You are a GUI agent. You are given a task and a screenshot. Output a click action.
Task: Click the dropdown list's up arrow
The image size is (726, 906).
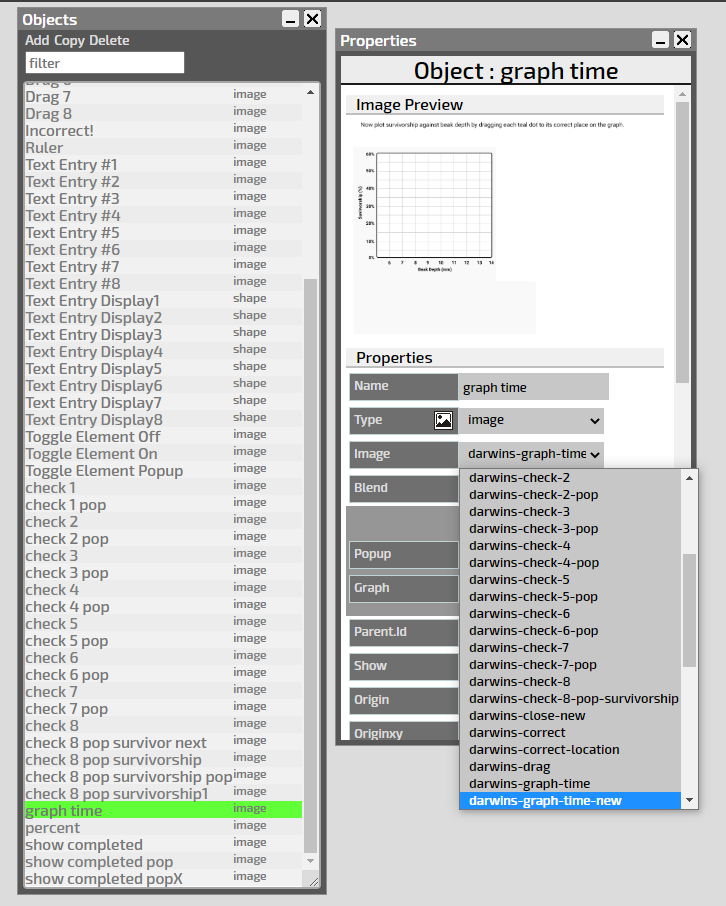pyautogui.click(x=689, y=478)
